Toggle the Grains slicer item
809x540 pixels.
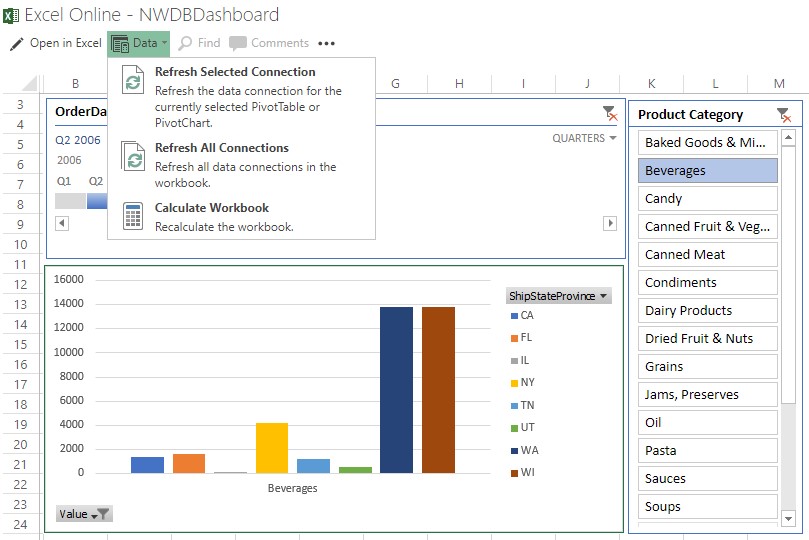point(707,366)
